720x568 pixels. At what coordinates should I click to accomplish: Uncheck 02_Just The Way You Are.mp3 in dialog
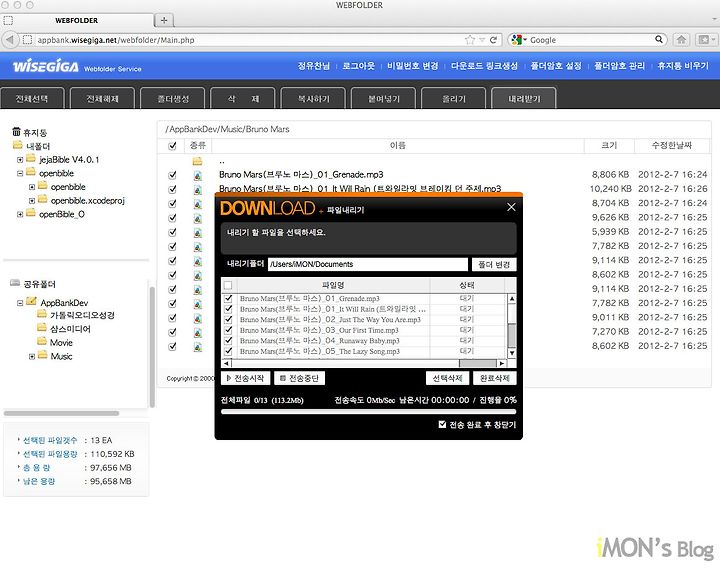pyautogui.click(x=228, y=319)
